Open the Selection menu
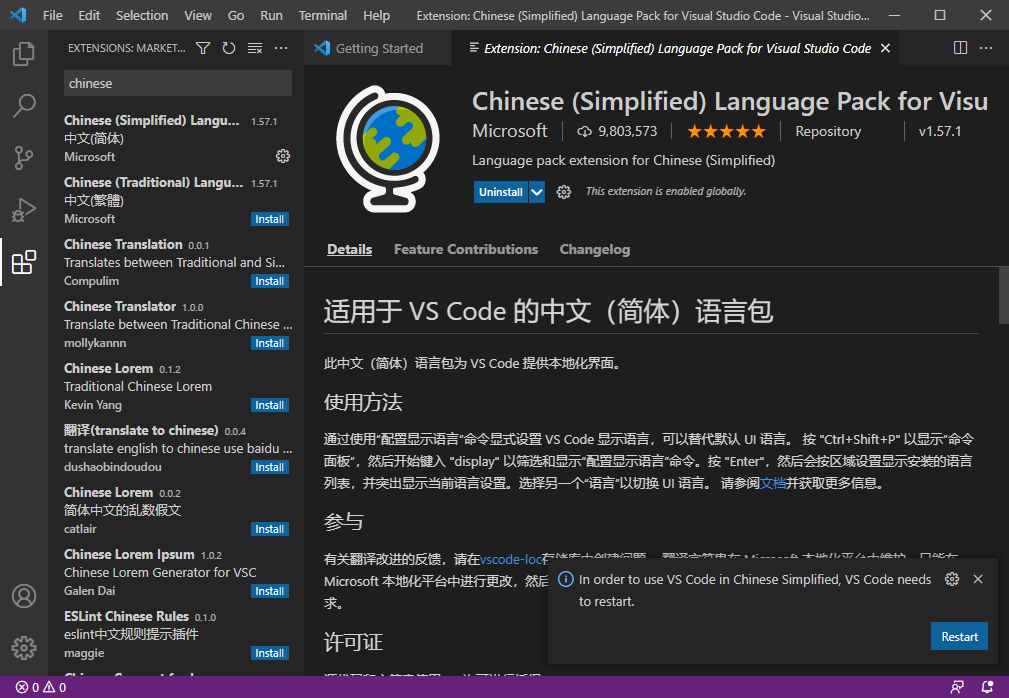The height and width of the screenshot is (698, 1009). coord(142,15)
